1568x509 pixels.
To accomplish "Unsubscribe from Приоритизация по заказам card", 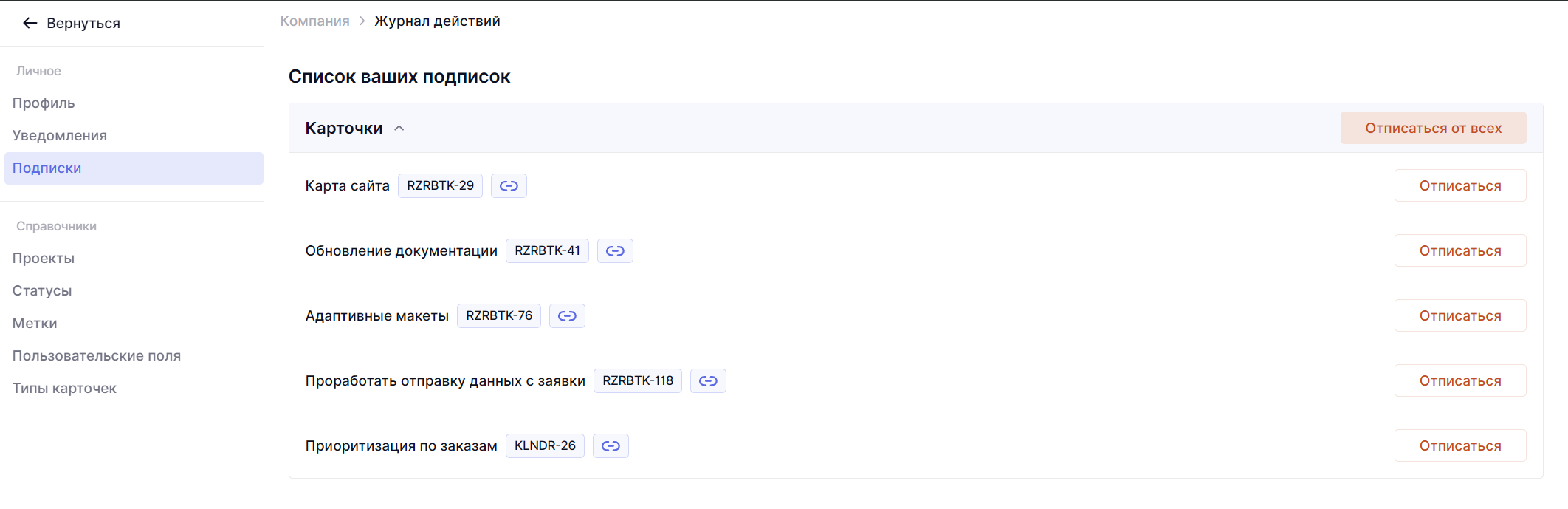I will (x=1459, y=446).
